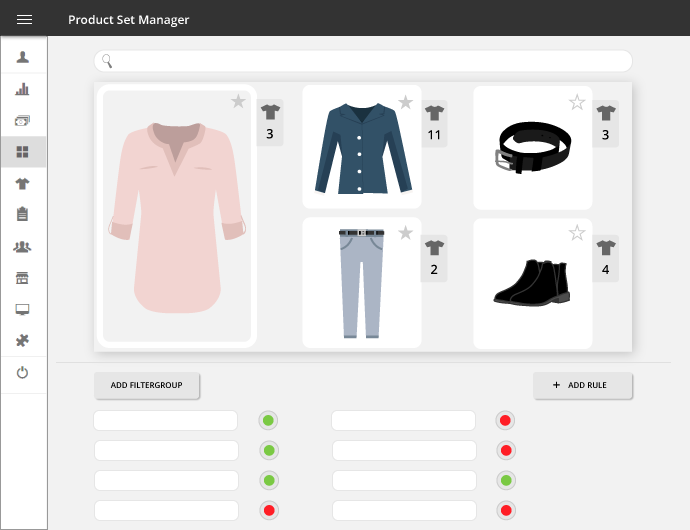
Task: Click fourth rule field in right column
Action: click(x=404, y=510)
